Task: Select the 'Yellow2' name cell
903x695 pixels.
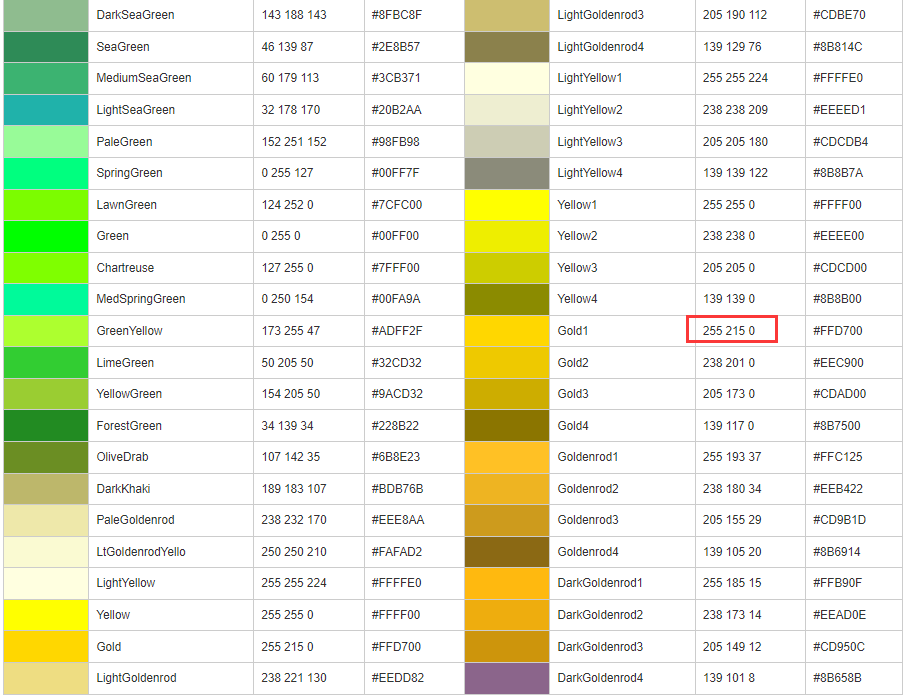Action: coord(623,236)
